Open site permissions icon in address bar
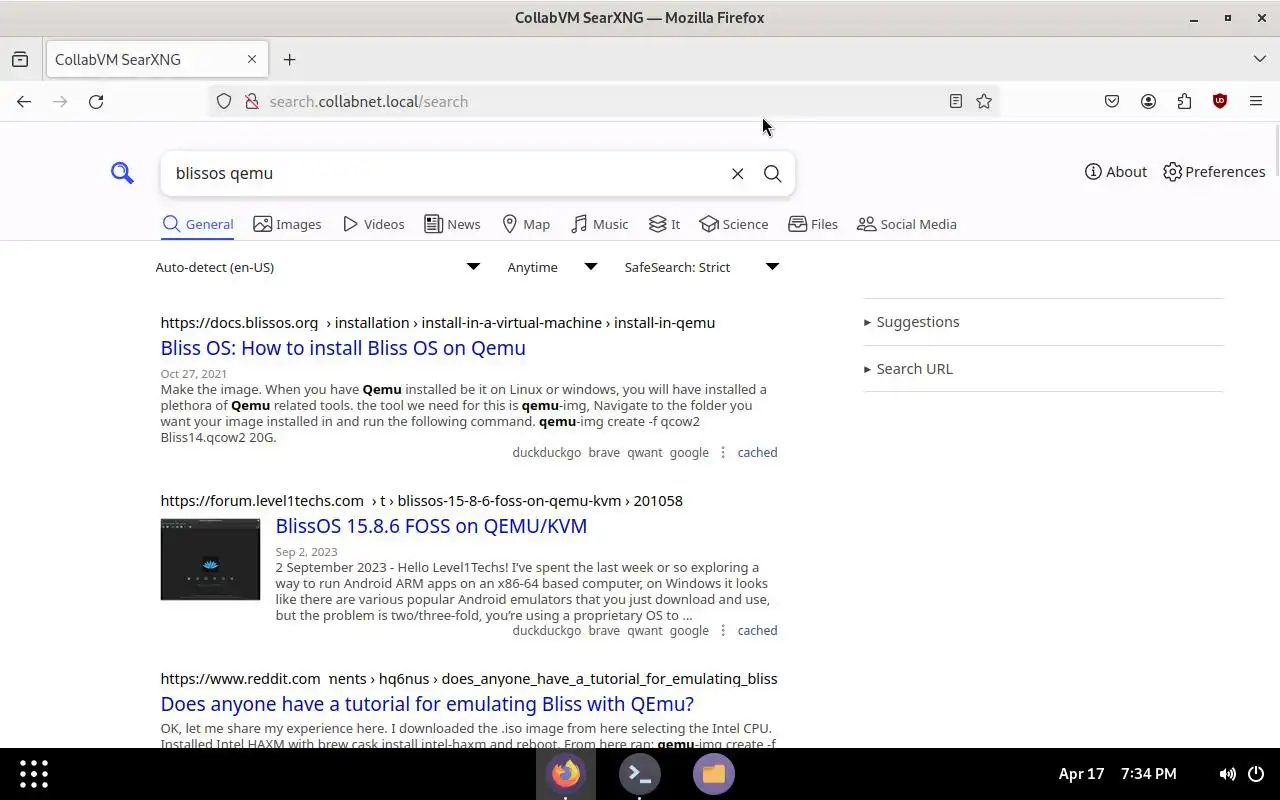The width and height of the screenshot is (1280, 800). click(252, 101)
